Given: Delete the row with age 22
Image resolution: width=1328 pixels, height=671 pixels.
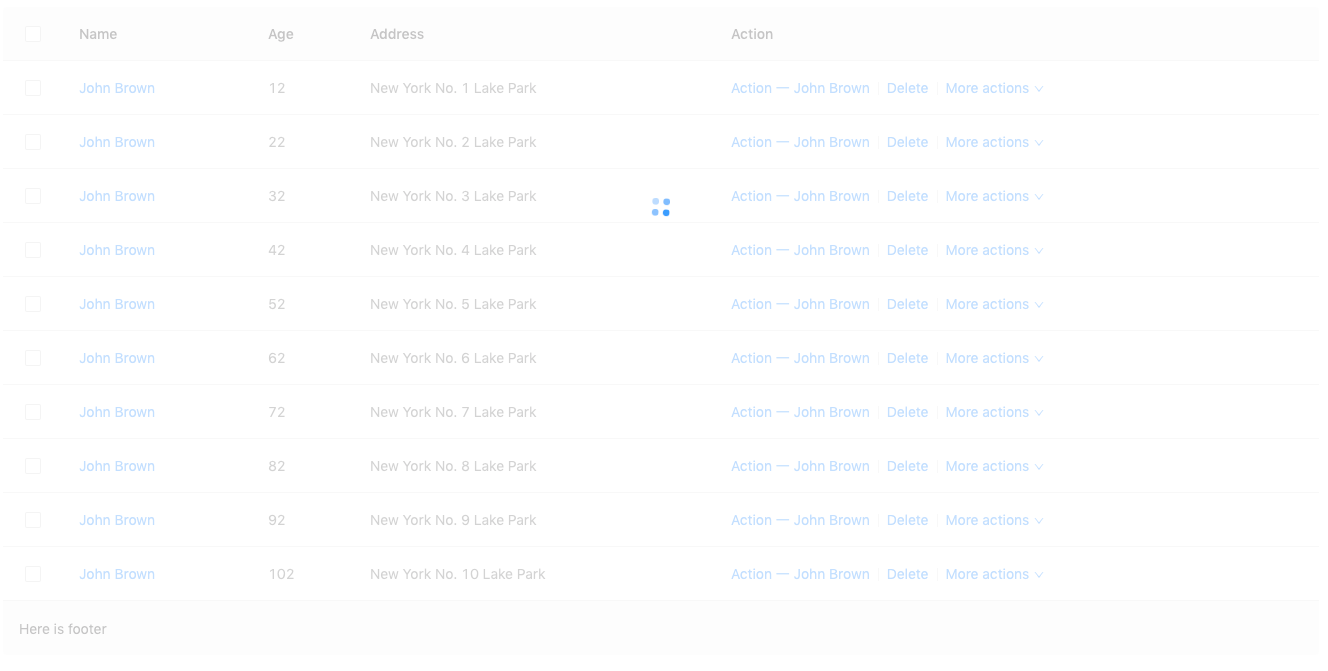Looking at the screenshot, I should 907,142.
